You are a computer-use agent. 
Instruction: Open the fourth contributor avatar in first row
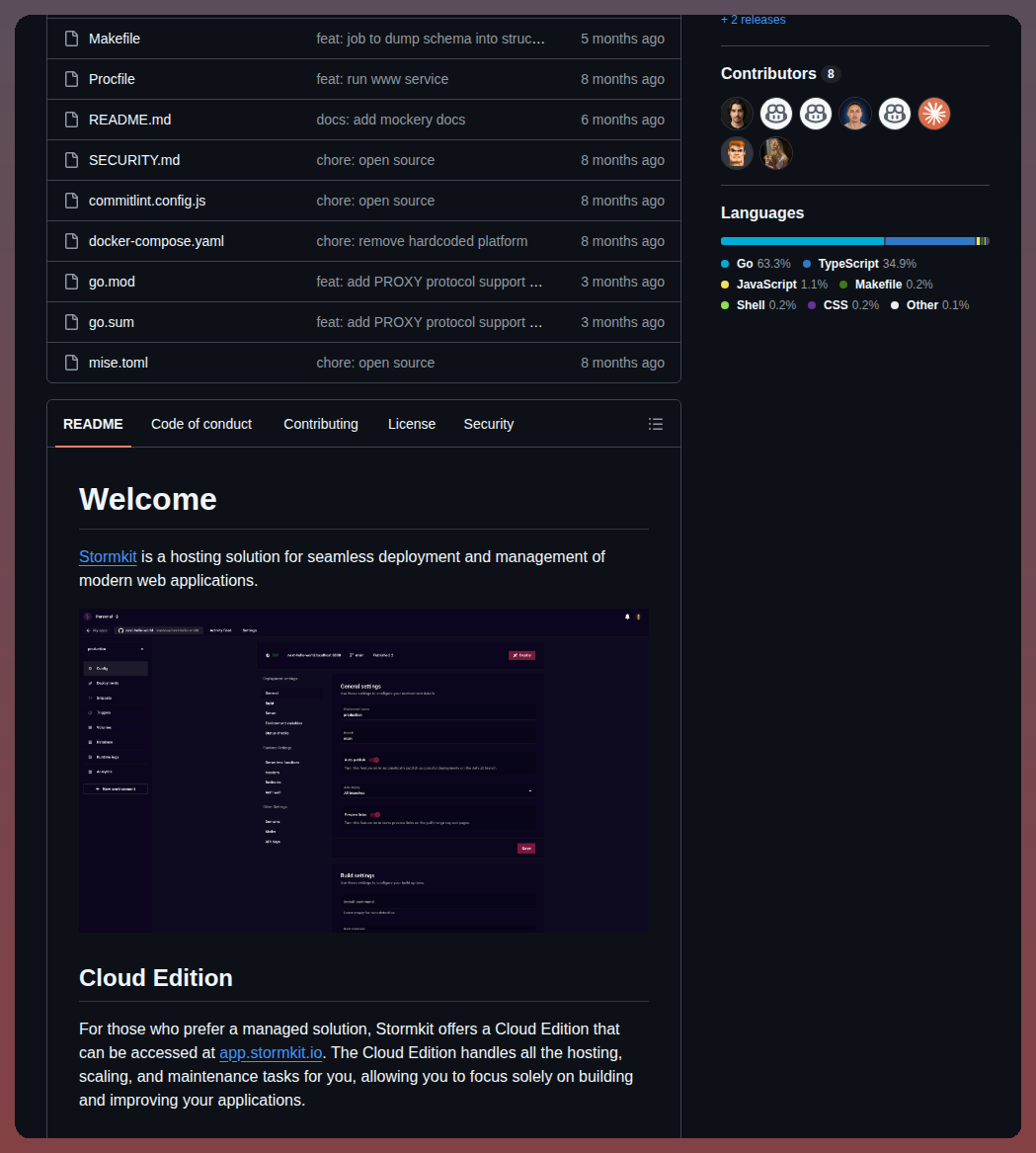pyautogui.click(x=855, y=114)
